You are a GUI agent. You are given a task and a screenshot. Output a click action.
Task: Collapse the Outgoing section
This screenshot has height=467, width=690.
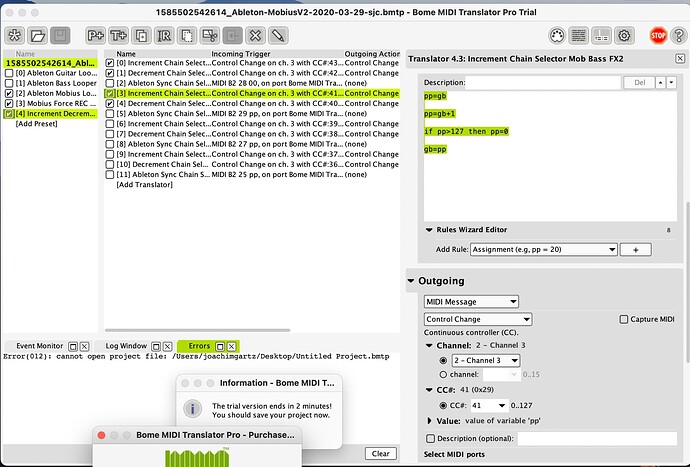(x=411, y=281)
